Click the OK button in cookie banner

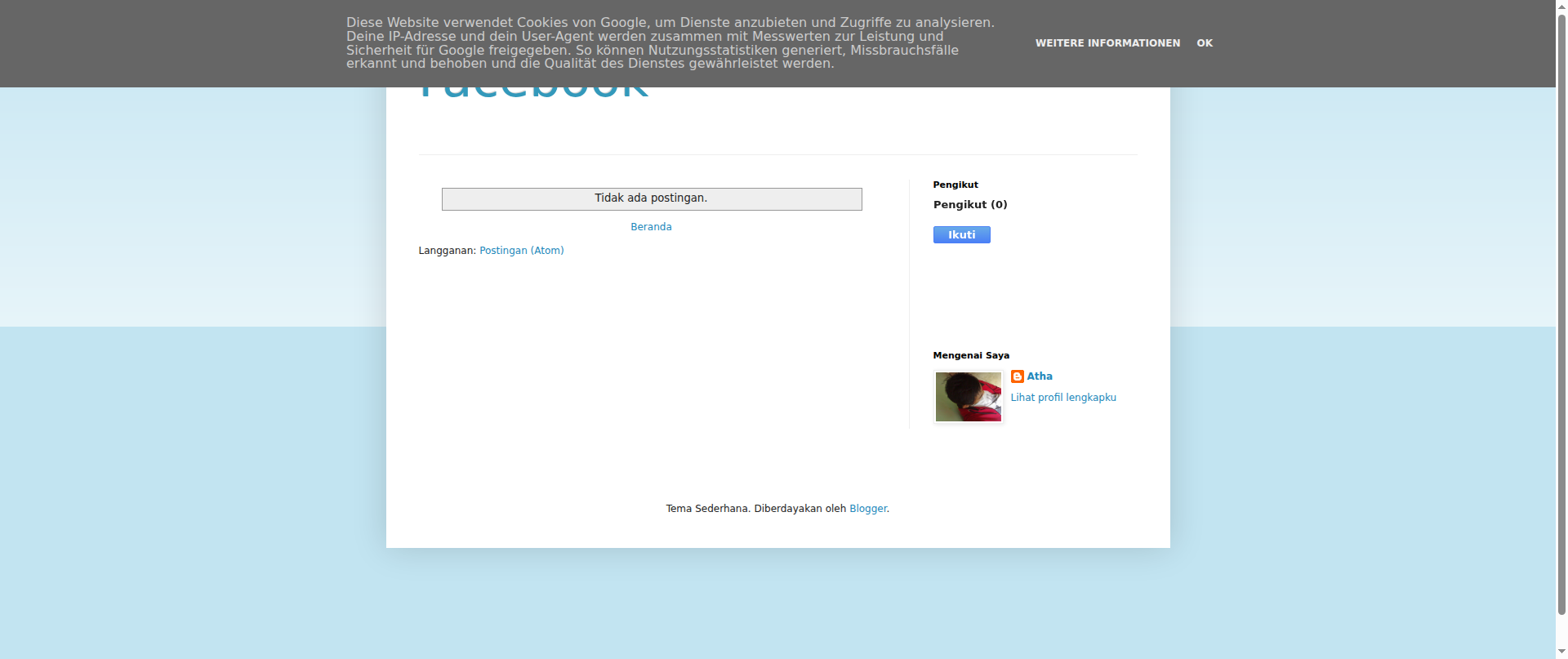pyautogui.click(x=1205, y=43)
